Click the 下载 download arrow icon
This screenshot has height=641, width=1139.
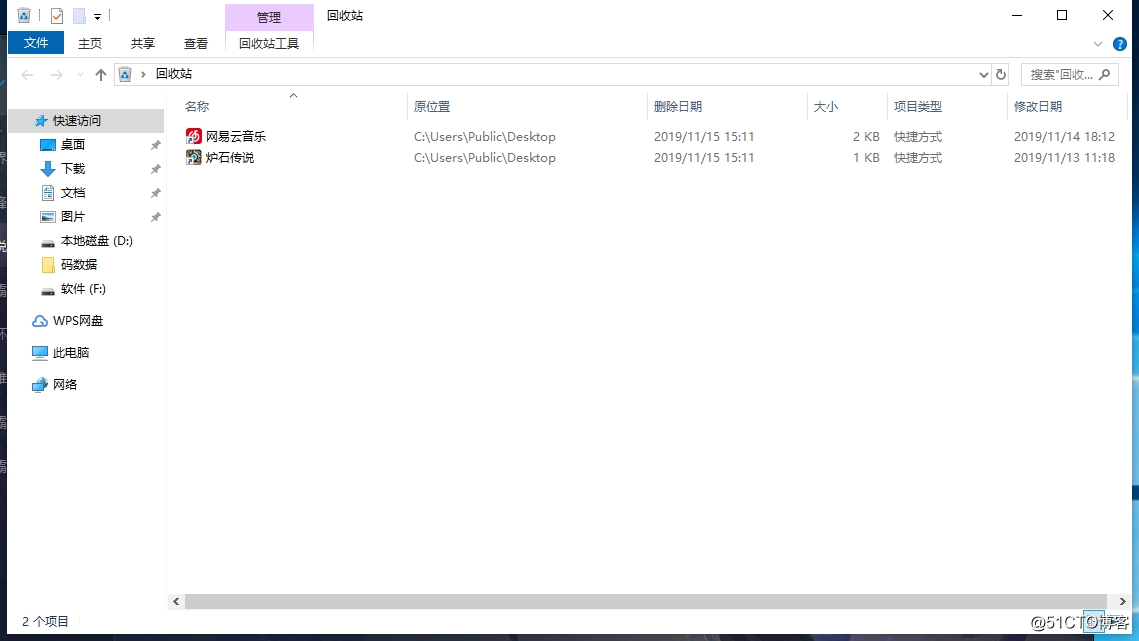tap(48, 169)
